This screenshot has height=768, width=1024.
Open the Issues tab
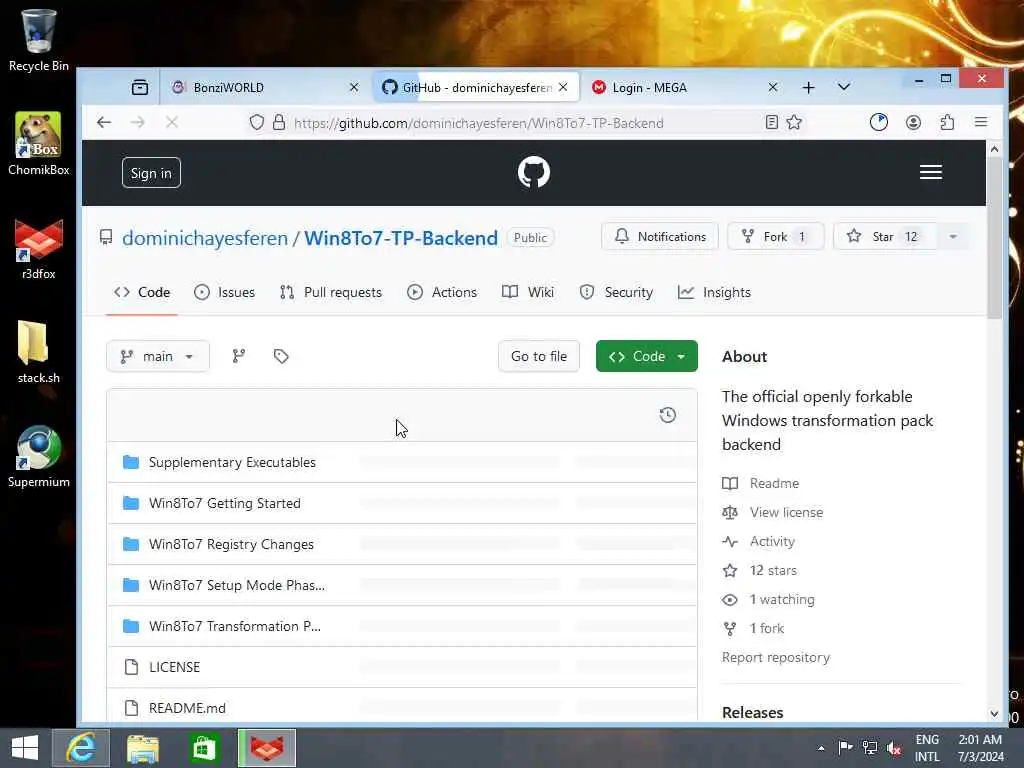224,292
